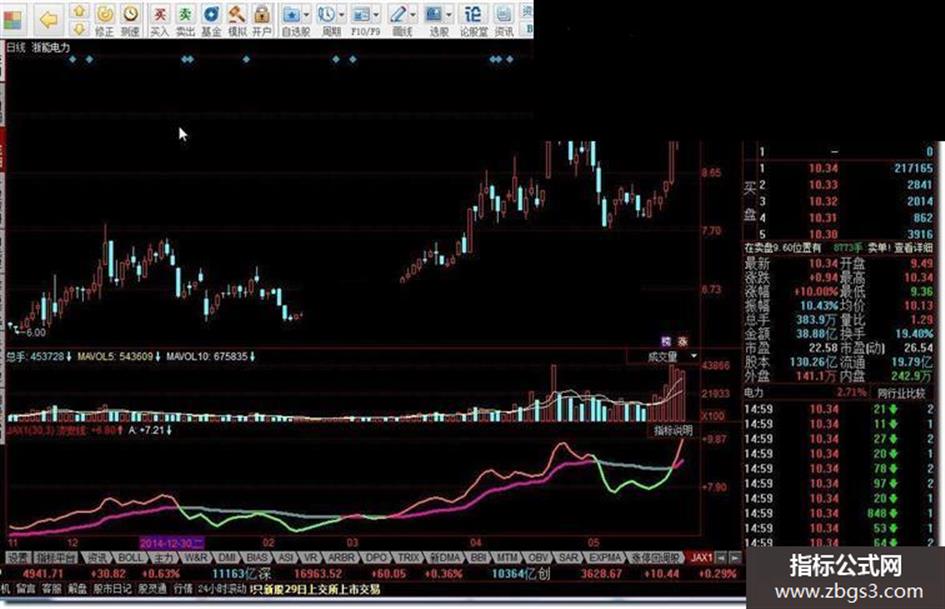Click the yellow up arrow icon
The image size is (945, 609).
[79, 12]
